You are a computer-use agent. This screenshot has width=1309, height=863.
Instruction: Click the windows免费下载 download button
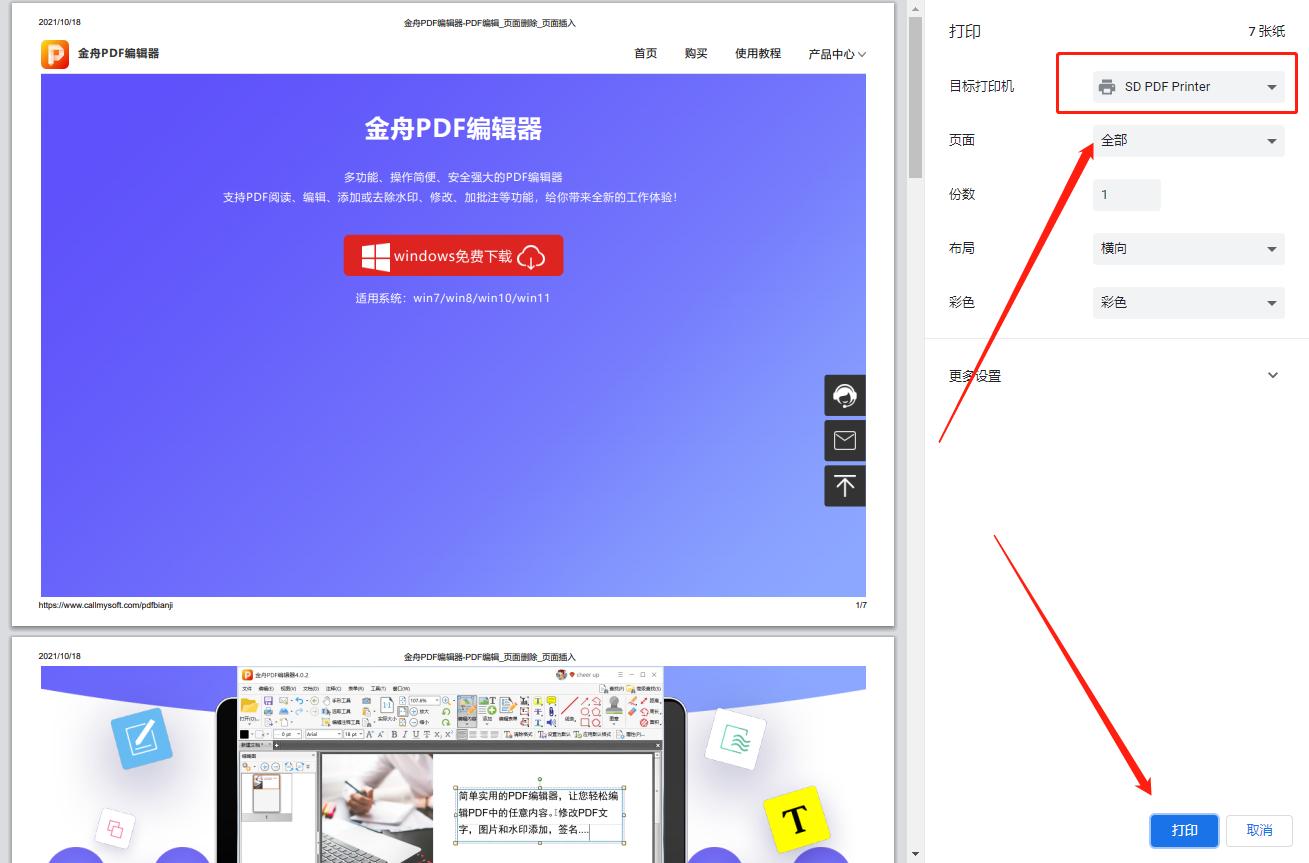(x=453, y=255)
